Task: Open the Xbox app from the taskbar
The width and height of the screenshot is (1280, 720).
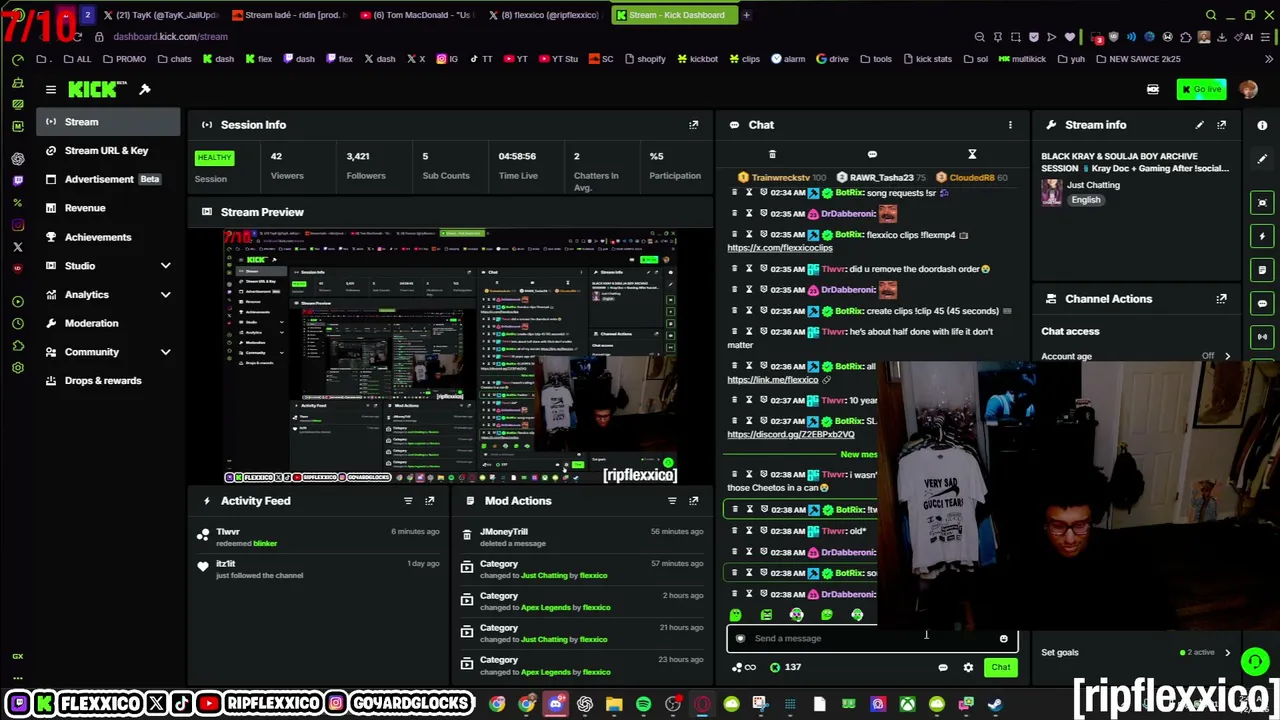Action: tap(907, 704)
